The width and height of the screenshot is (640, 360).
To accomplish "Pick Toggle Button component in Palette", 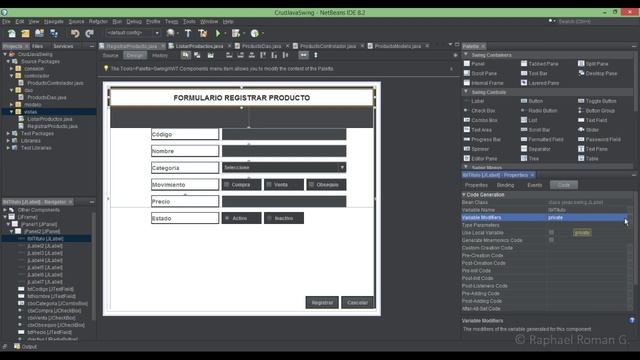I will pos(597,101).
